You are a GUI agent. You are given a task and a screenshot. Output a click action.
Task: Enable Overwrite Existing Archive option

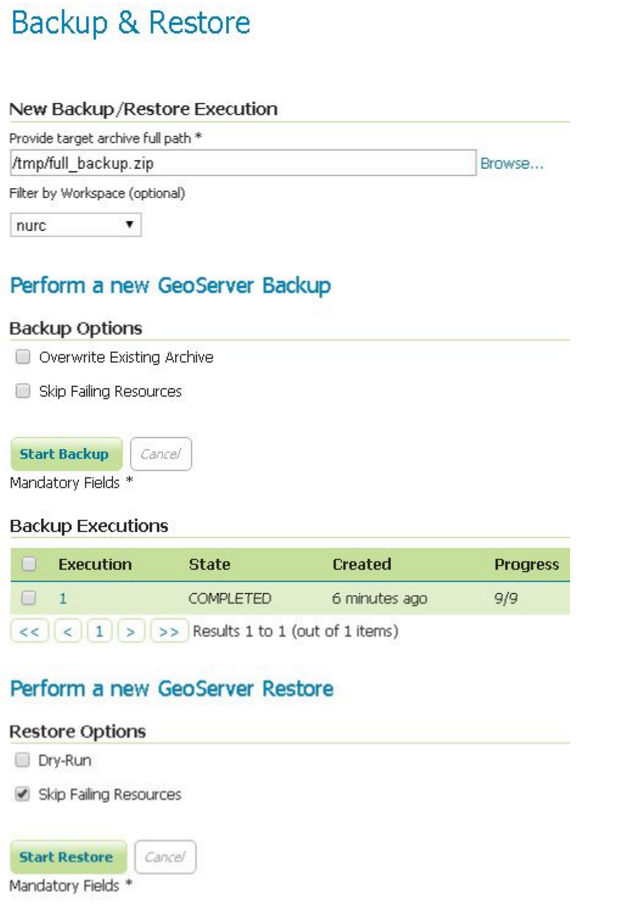tap(23, 357)
